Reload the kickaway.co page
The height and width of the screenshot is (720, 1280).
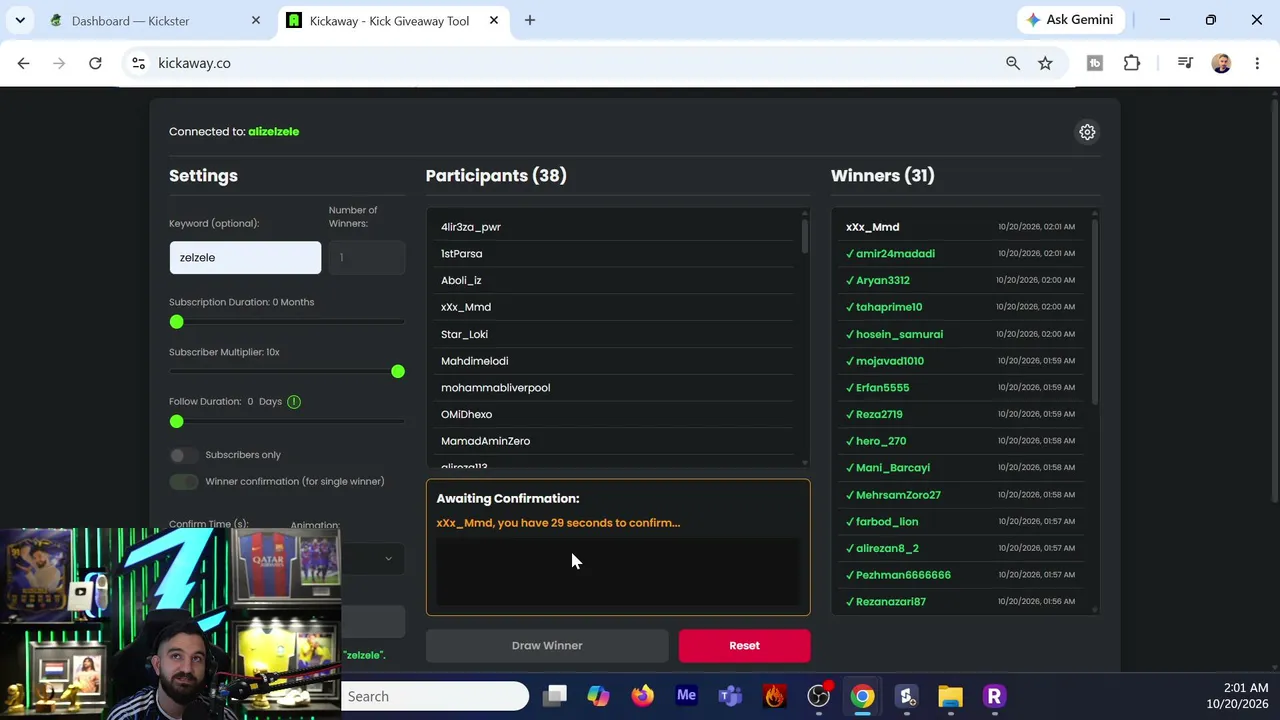pos(95,63)
